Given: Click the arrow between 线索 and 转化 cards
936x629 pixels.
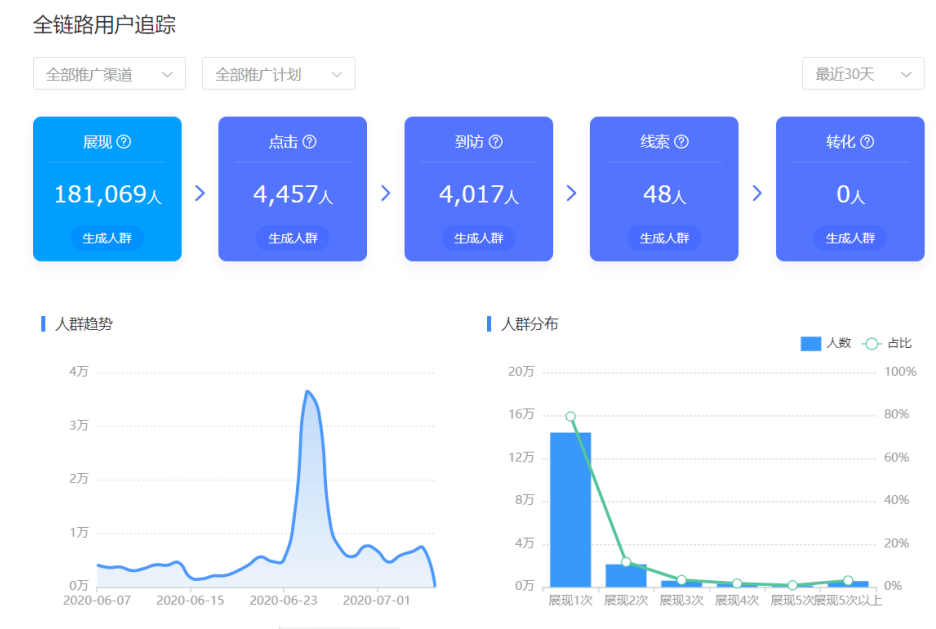Looking at the screenshot, I should coord(757,193).
